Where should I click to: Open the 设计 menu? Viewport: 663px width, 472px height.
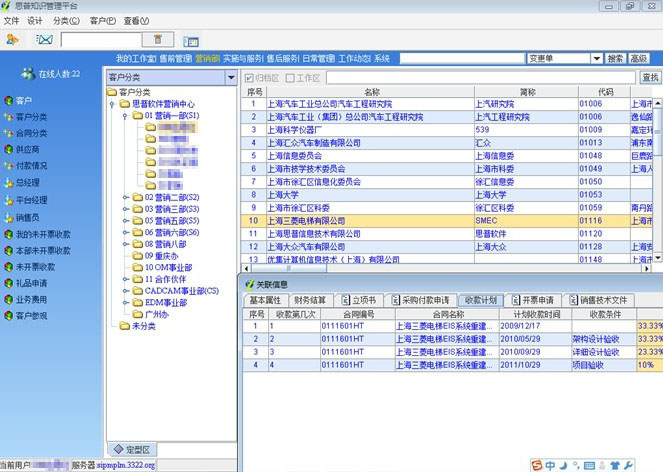click(35, 20)
